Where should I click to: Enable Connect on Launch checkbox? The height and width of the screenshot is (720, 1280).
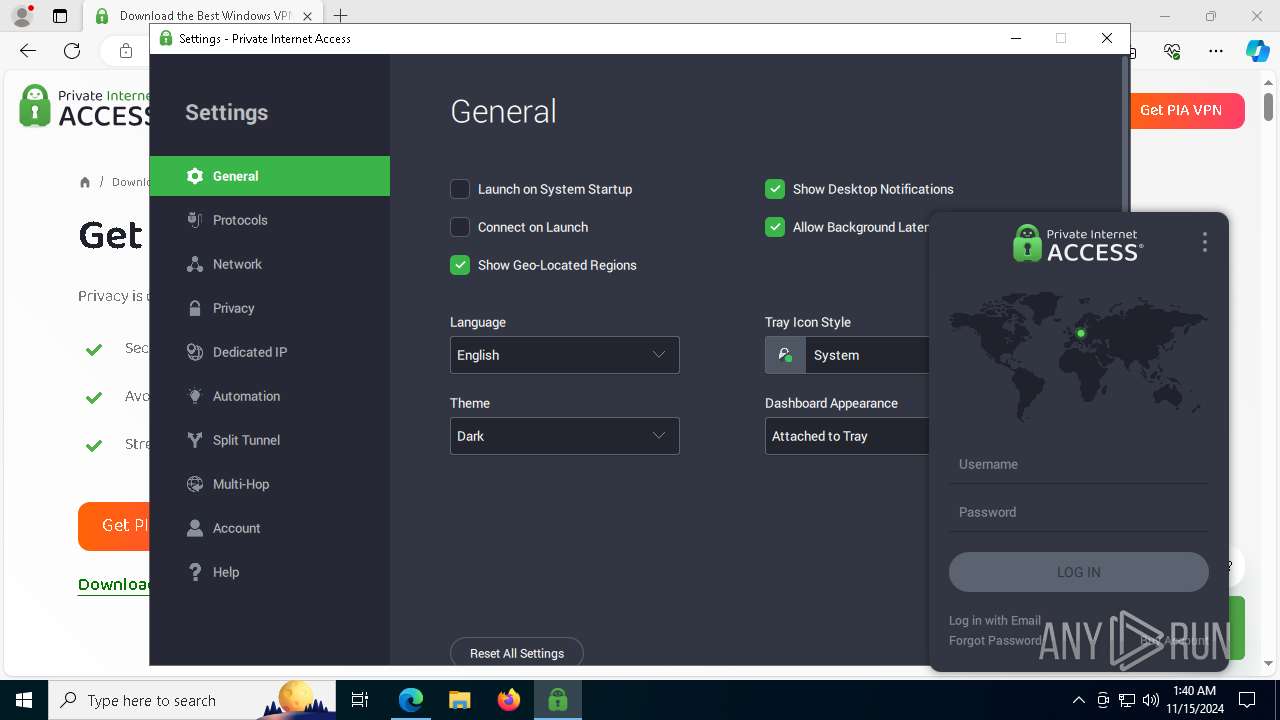coord(460,227)
